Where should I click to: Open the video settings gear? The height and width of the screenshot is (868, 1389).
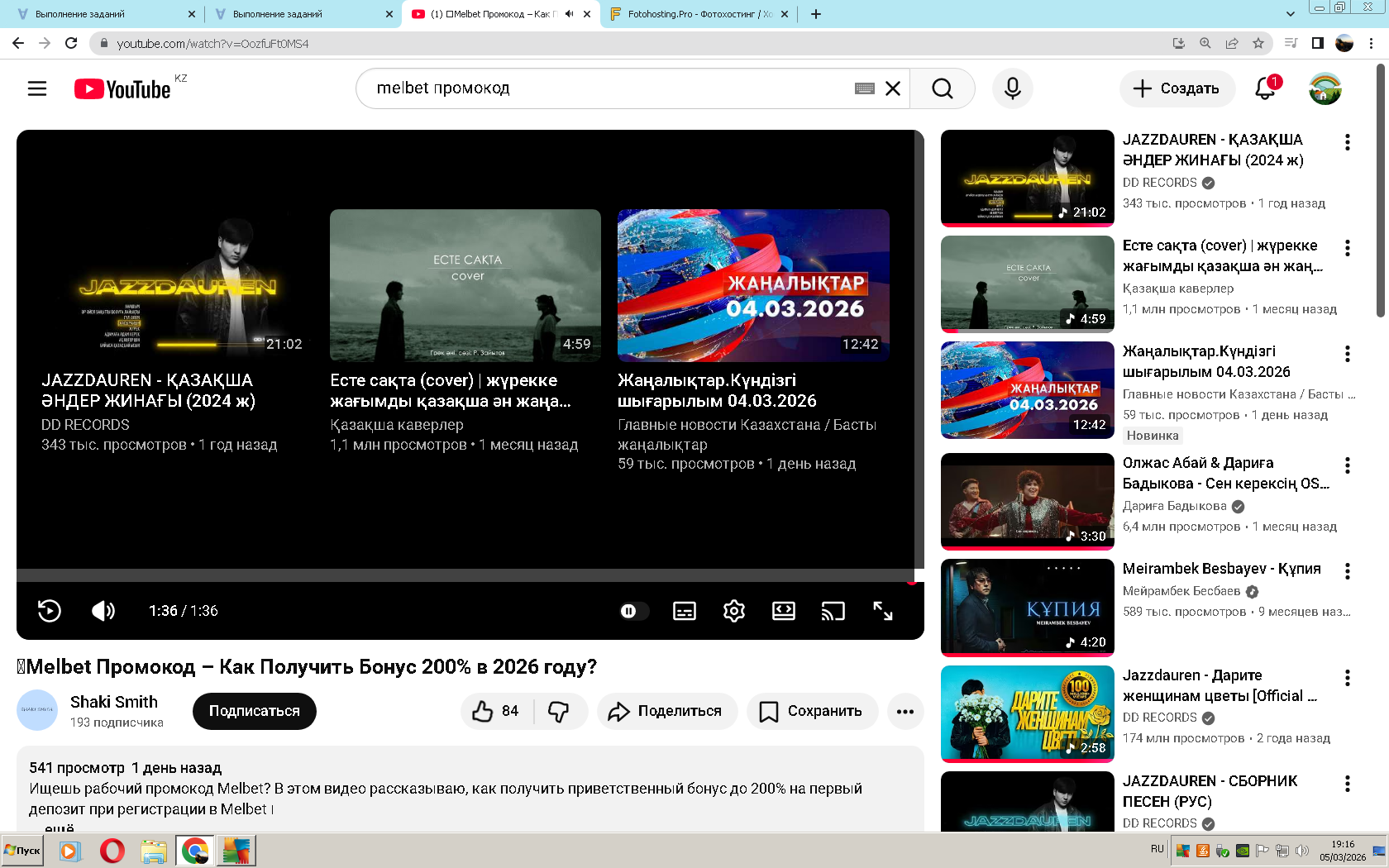point(733,611)
